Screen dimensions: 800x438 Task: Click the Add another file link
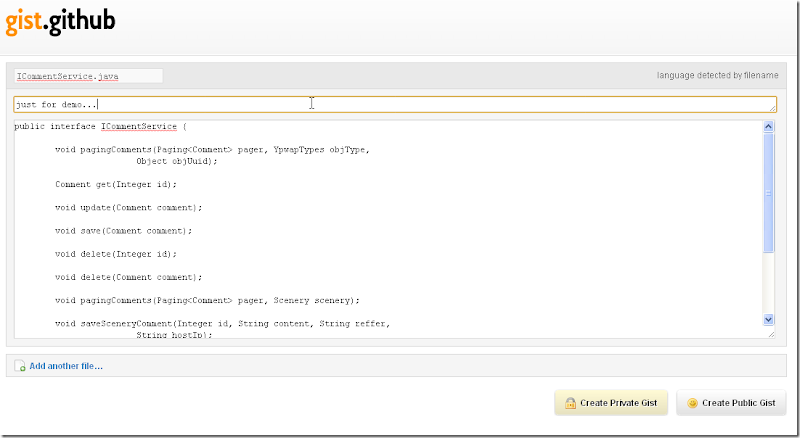coord(66,366)
